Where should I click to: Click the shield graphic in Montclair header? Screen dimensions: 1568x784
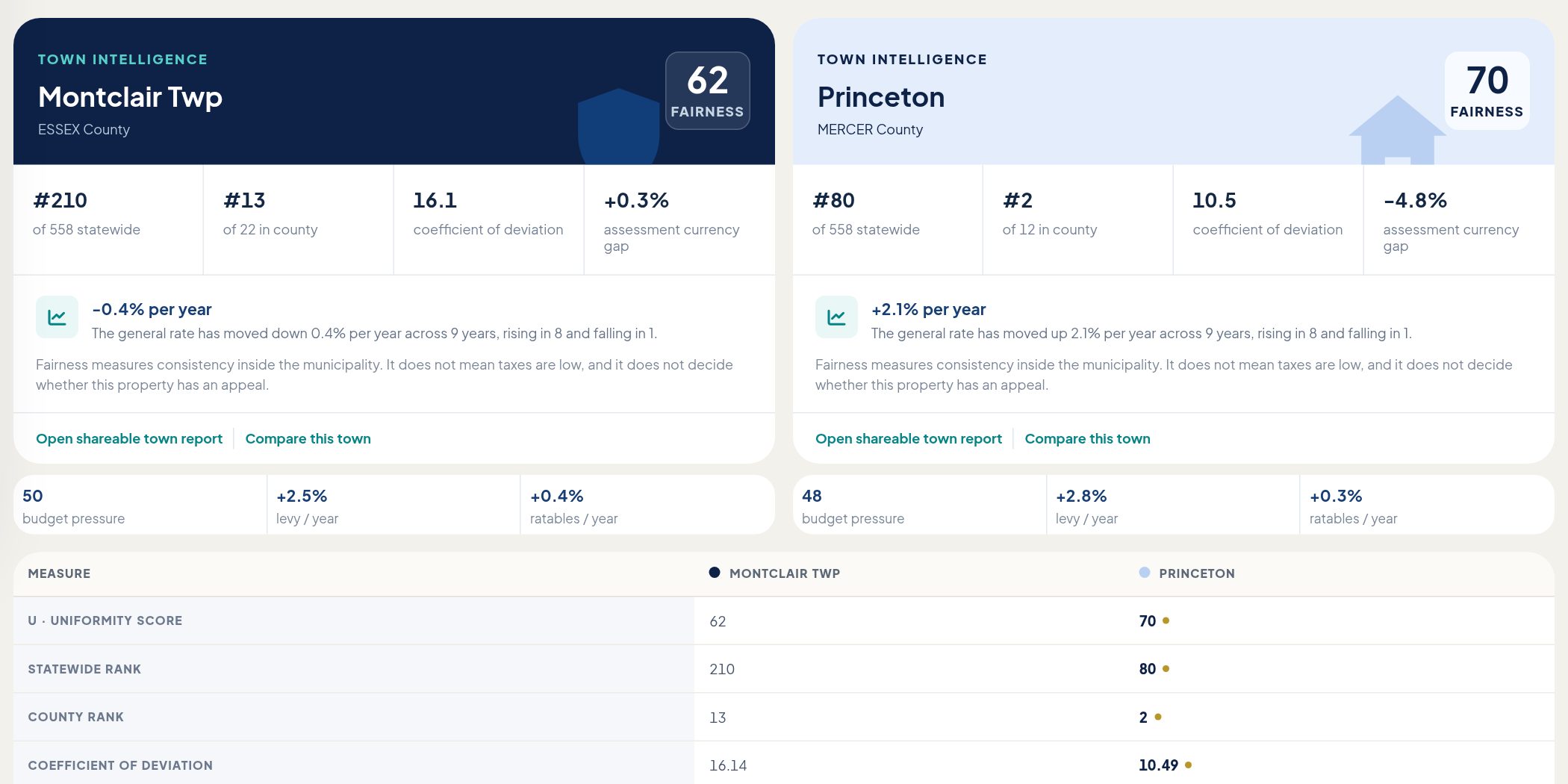(618, 126)
